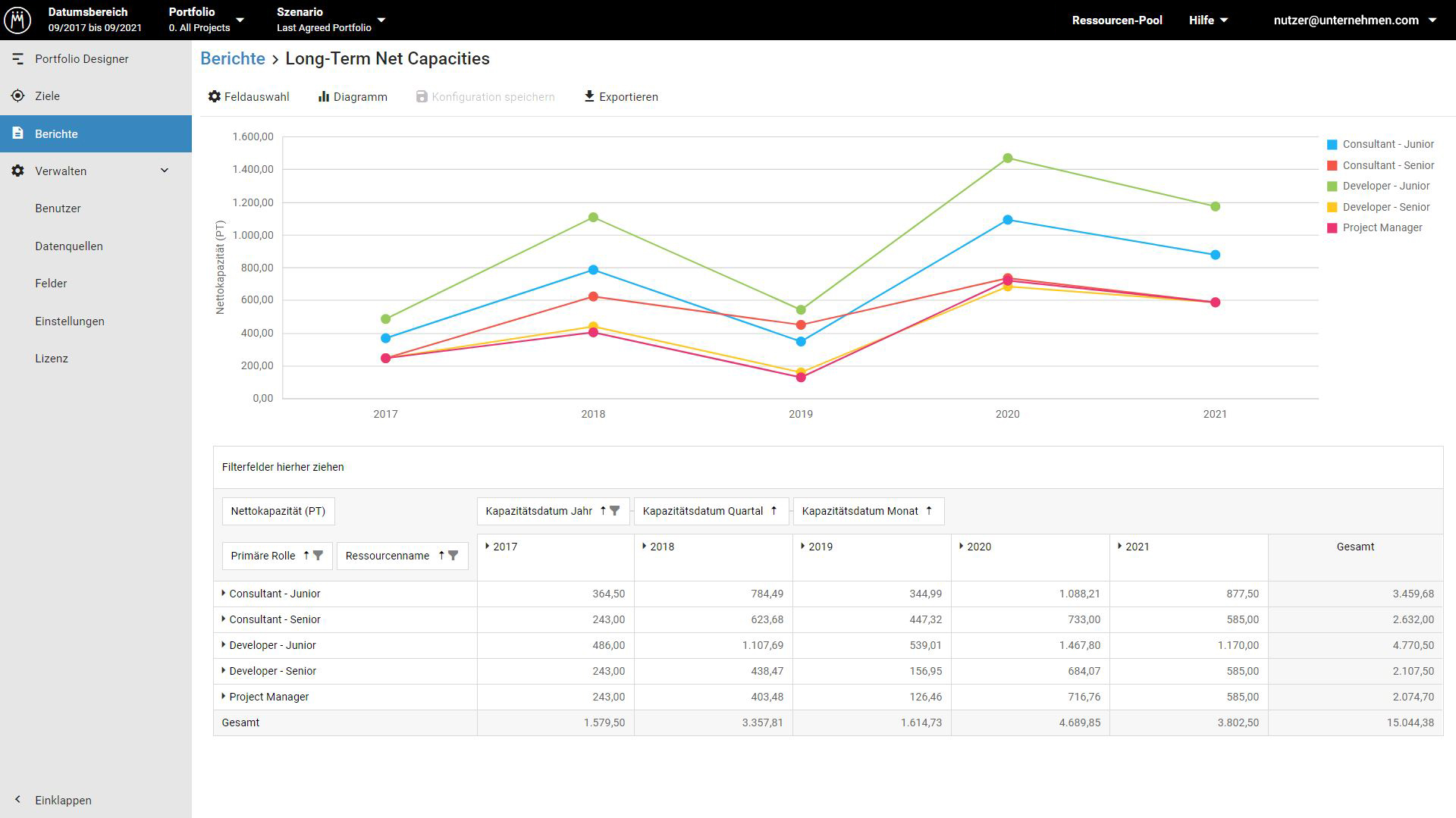Hide Project Manager series via legend
This screenshot has height=818, width=1456.
[x=1374, y=227]
